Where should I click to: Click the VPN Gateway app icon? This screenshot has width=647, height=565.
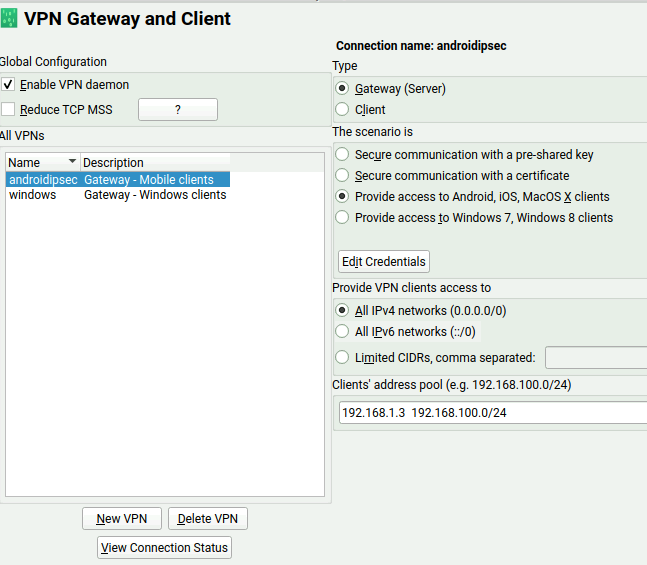[10, 18]
